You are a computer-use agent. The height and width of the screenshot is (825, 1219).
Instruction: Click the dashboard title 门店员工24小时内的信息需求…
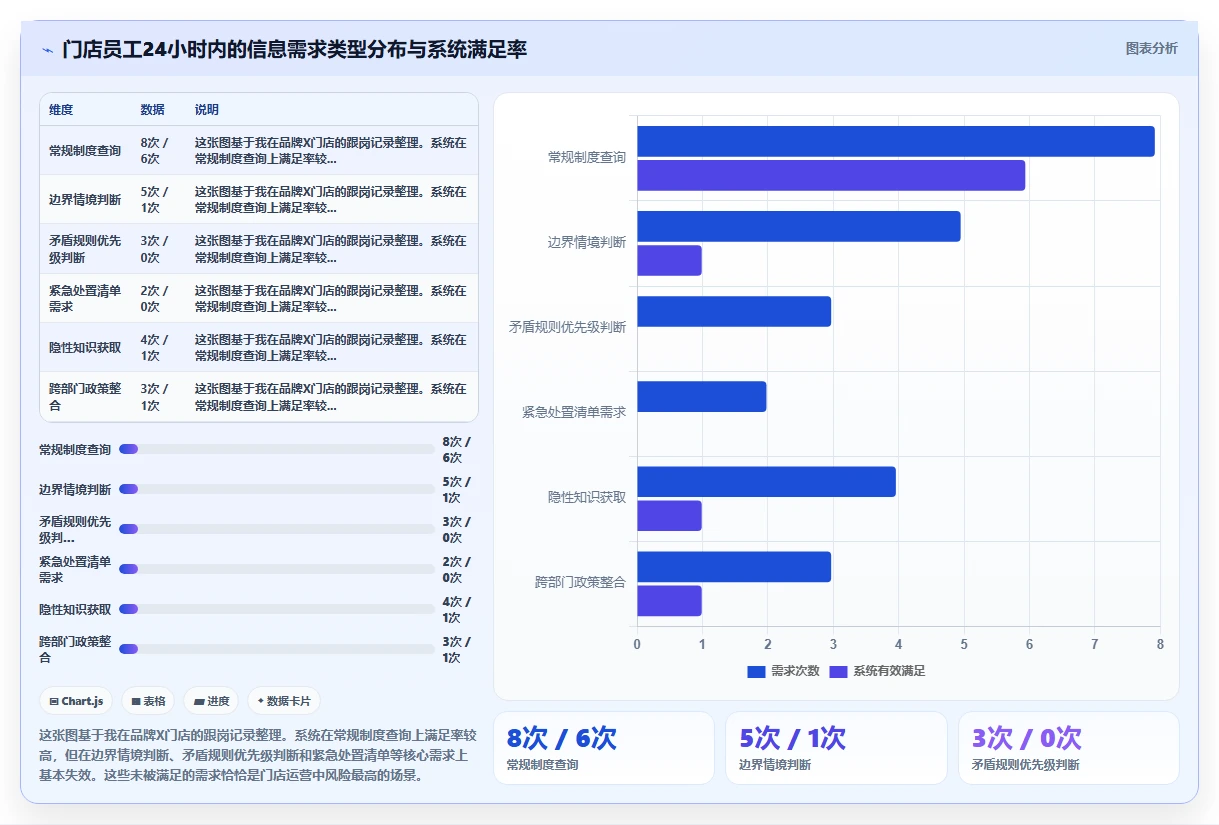click(295, 49)
